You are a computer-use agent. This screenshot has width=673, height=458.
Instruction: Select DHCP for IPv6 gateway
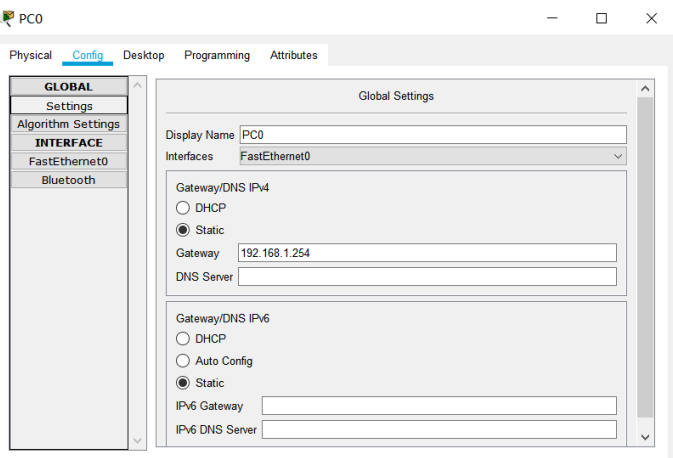coord(201,339)
